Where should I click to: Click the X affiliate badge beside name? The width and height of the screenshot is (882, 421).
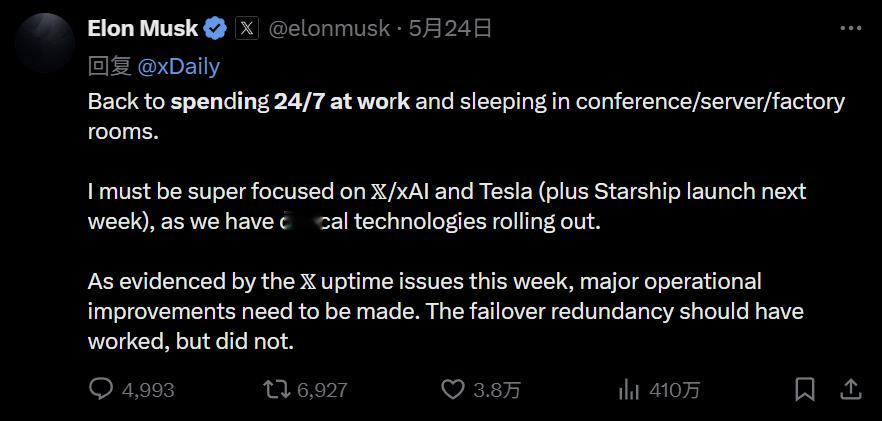(x=246, y=28)
